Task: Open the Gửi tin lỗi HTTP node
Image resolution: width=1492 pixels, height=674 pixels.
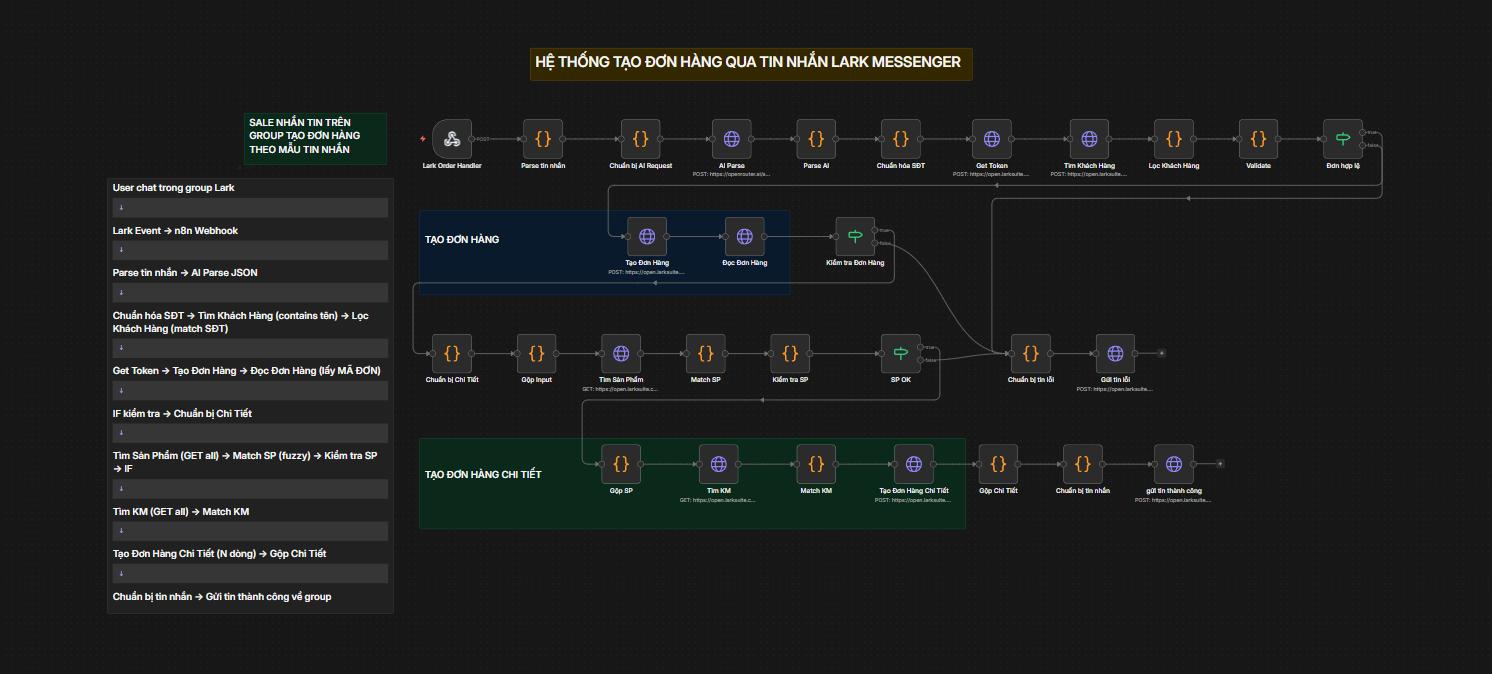Action: point(1115,354)
